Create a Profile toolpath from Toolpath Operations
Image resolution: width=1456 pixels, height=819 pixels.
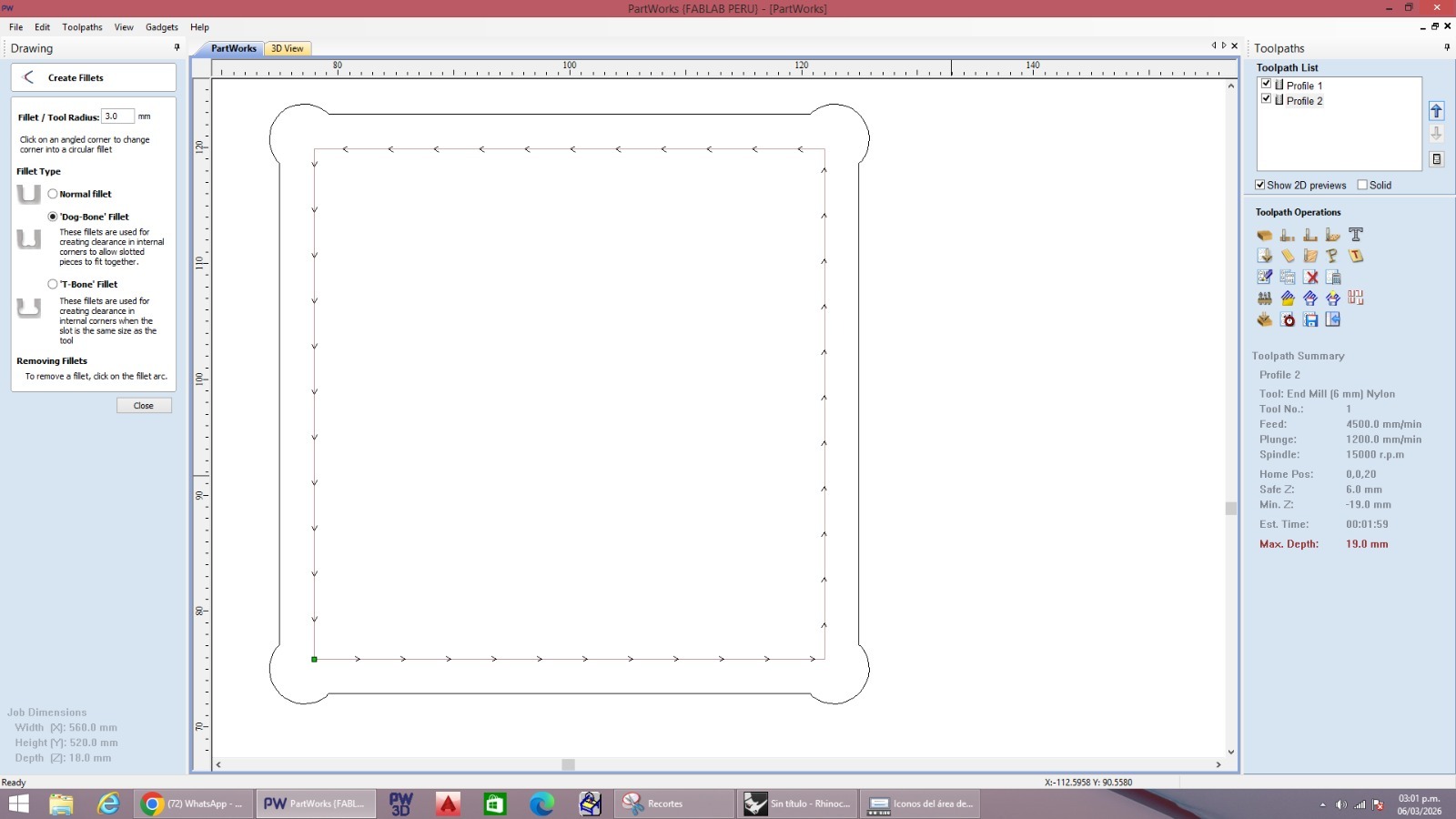[x=1288, y=235]
